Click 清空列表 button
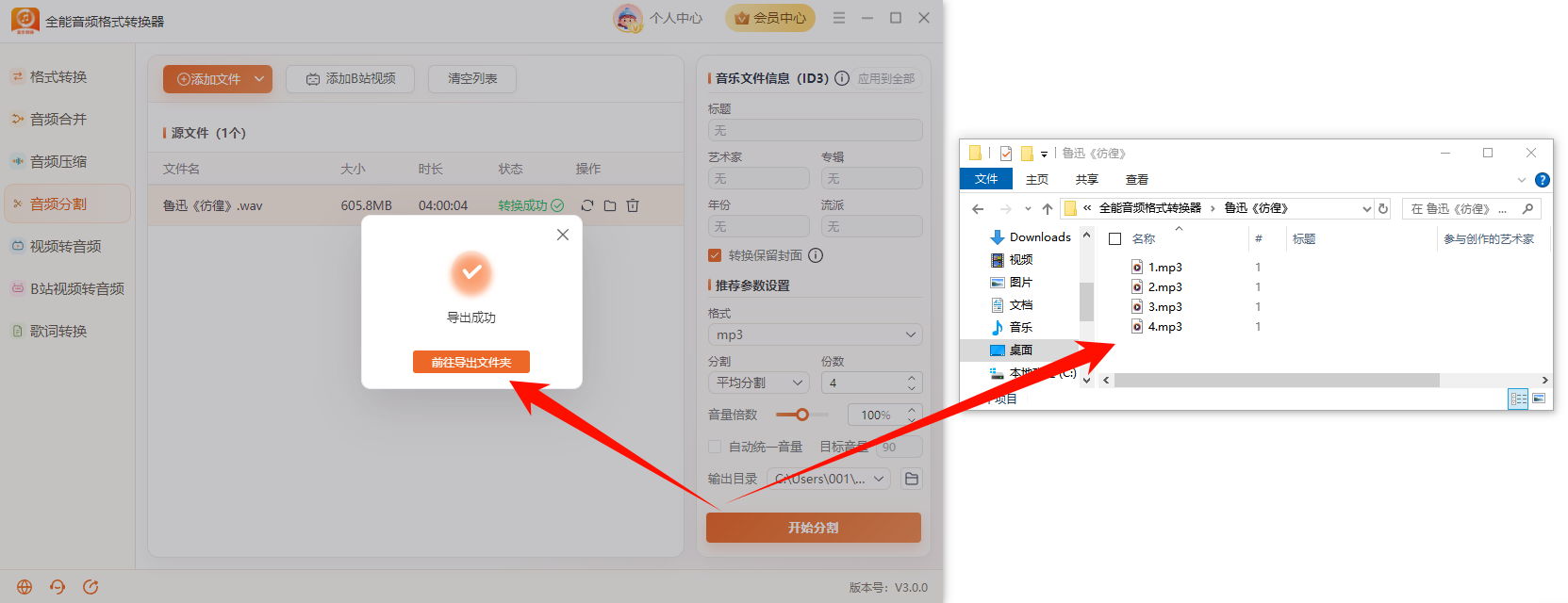This screenshot has width=1568, height=603. point(472,79)
